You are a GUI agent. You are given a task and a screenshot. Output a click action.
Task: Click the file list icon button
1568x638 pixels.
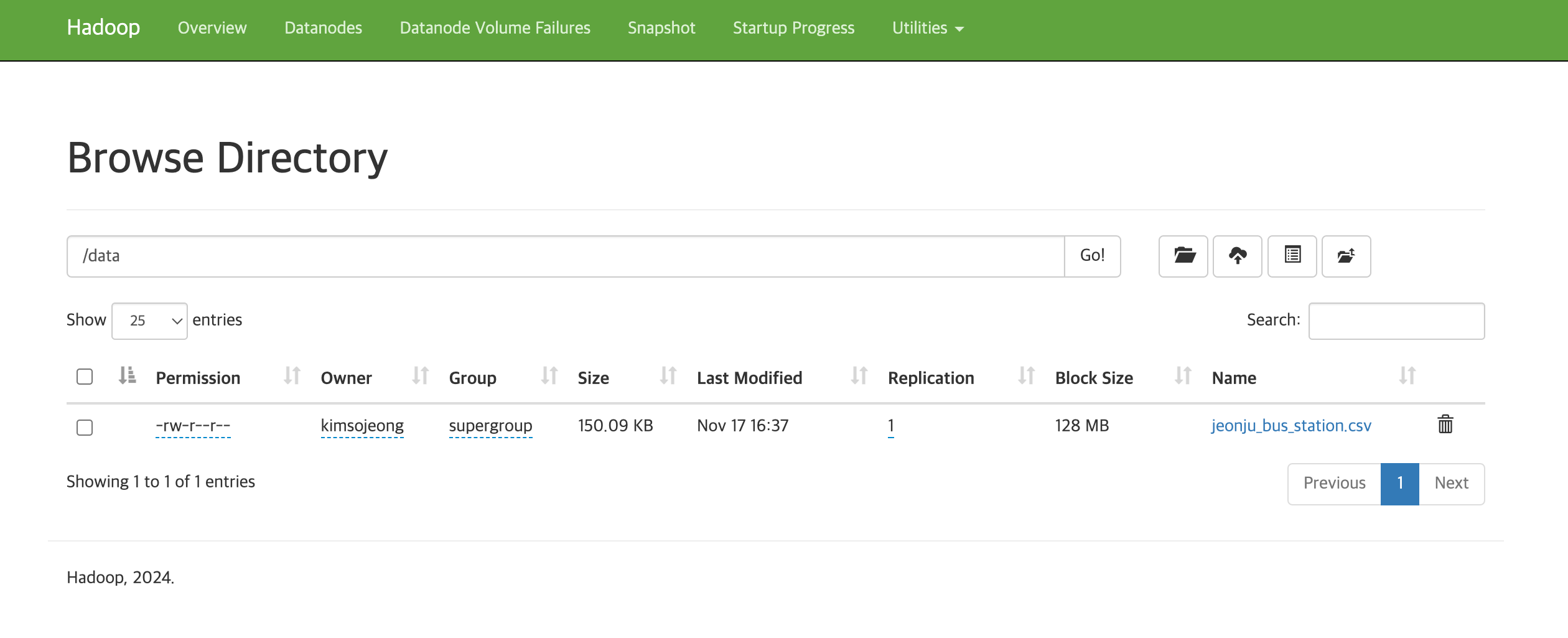click(x=1292, y=256)
